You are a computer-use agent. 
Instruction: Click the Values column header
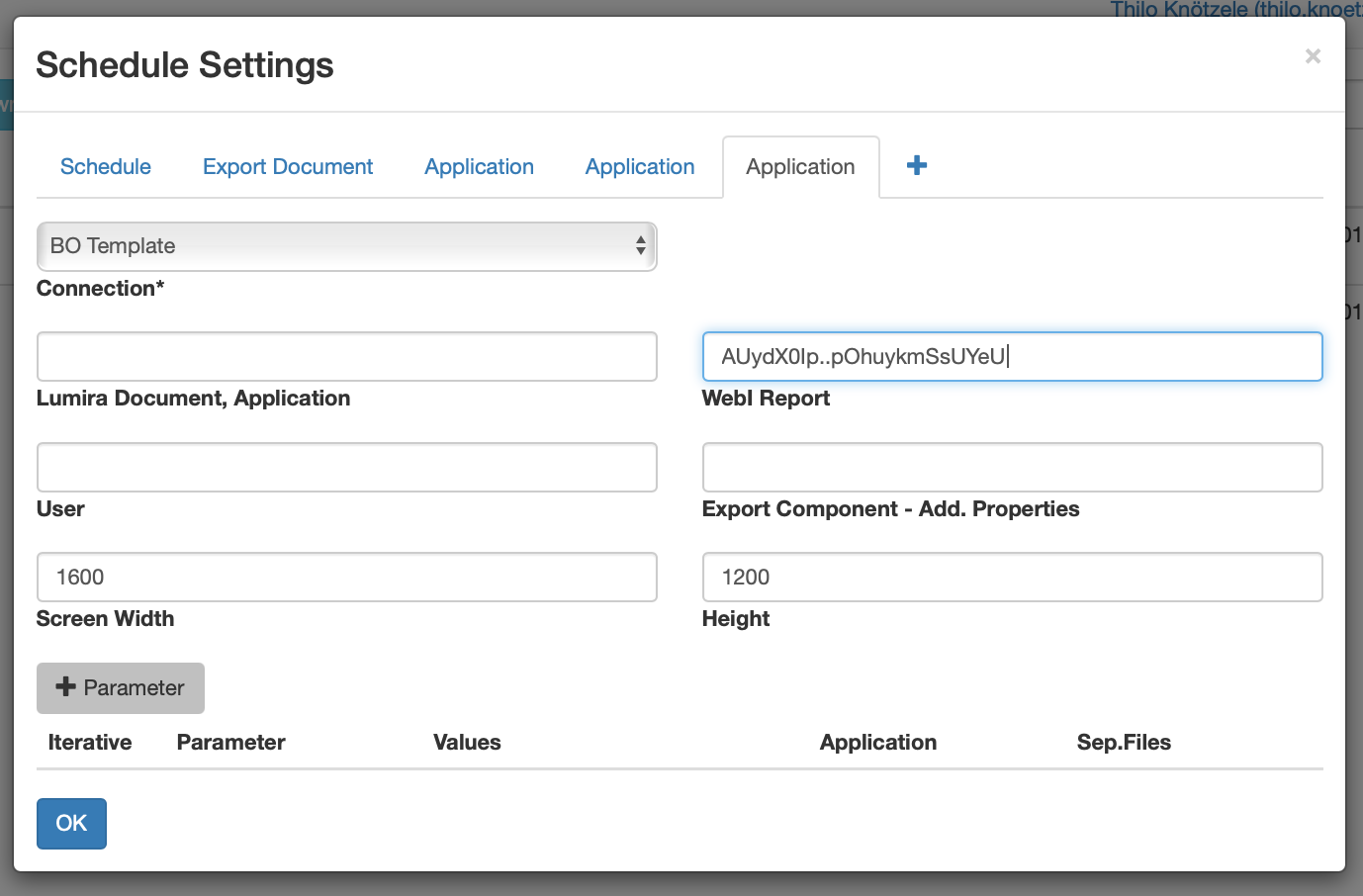[467, 743]
